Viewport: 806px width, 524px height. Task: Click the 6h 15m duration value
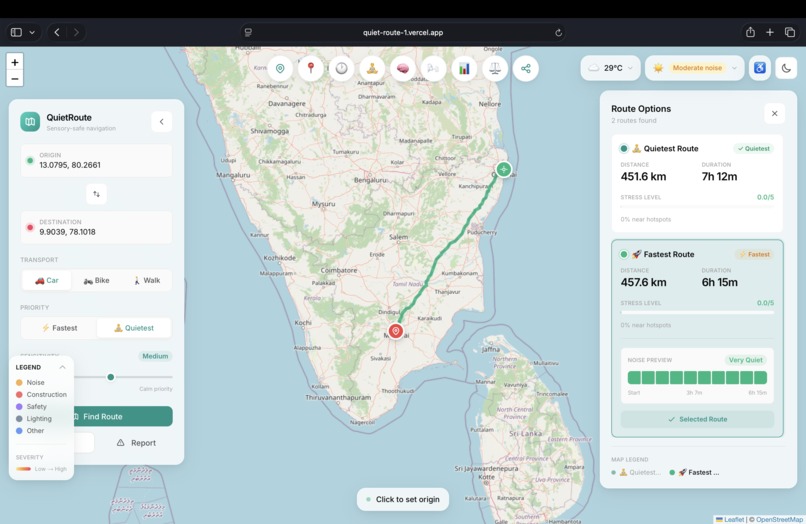(720, 282)
